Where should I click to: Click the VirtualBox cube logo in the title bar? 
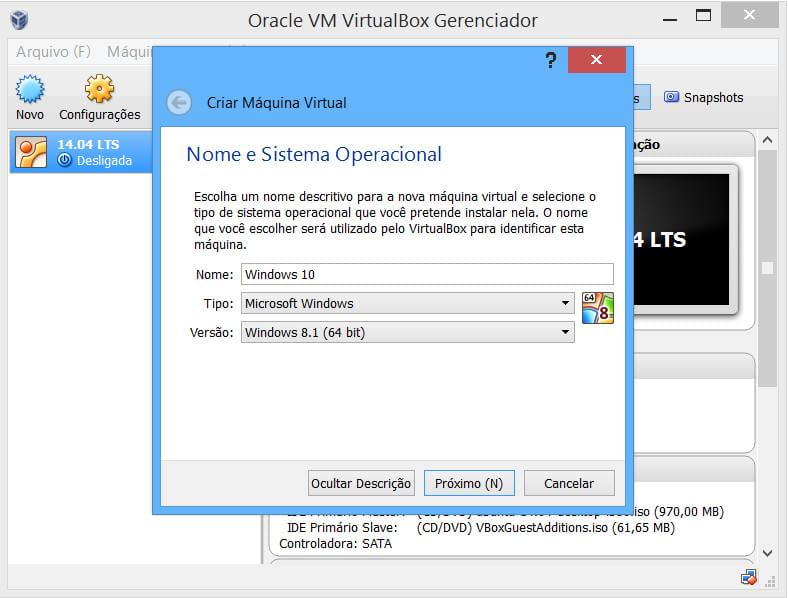[19, 21]
